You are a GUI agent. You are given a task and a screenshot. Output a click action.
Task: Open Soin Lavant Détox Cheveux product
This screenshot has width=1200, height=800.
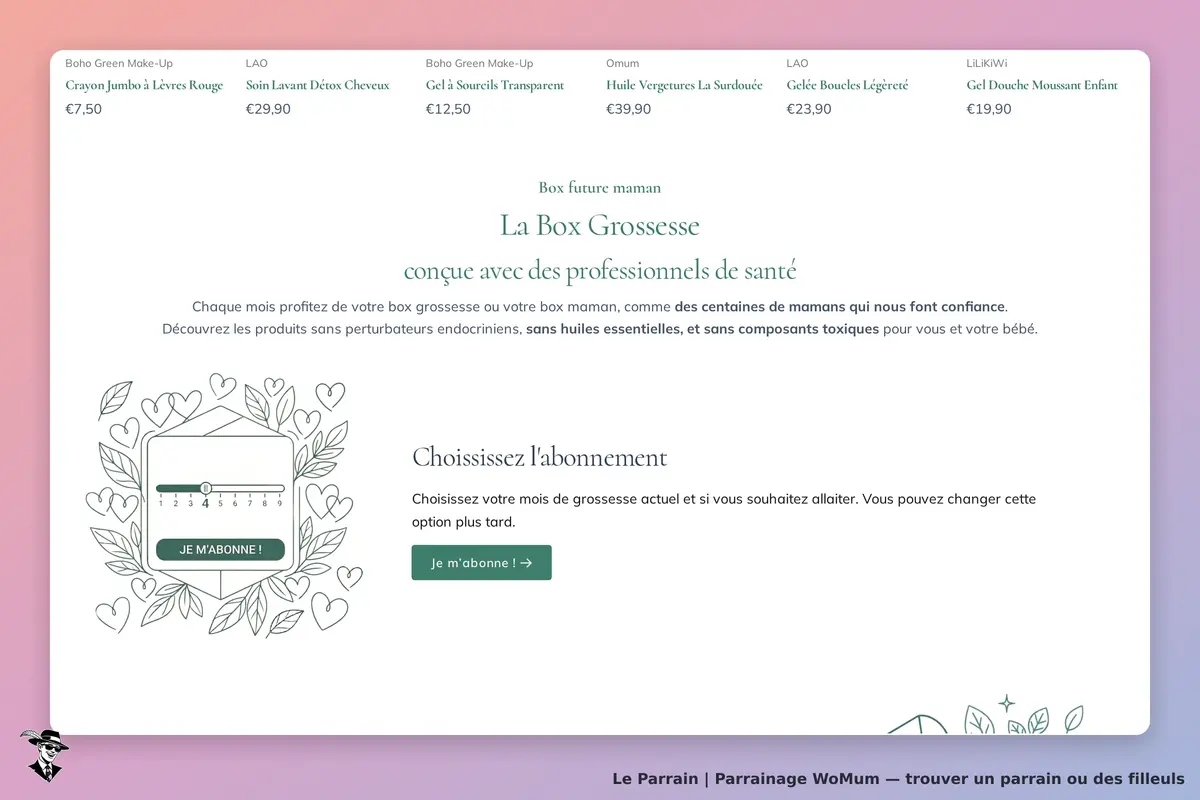click(x=317, y=85)
